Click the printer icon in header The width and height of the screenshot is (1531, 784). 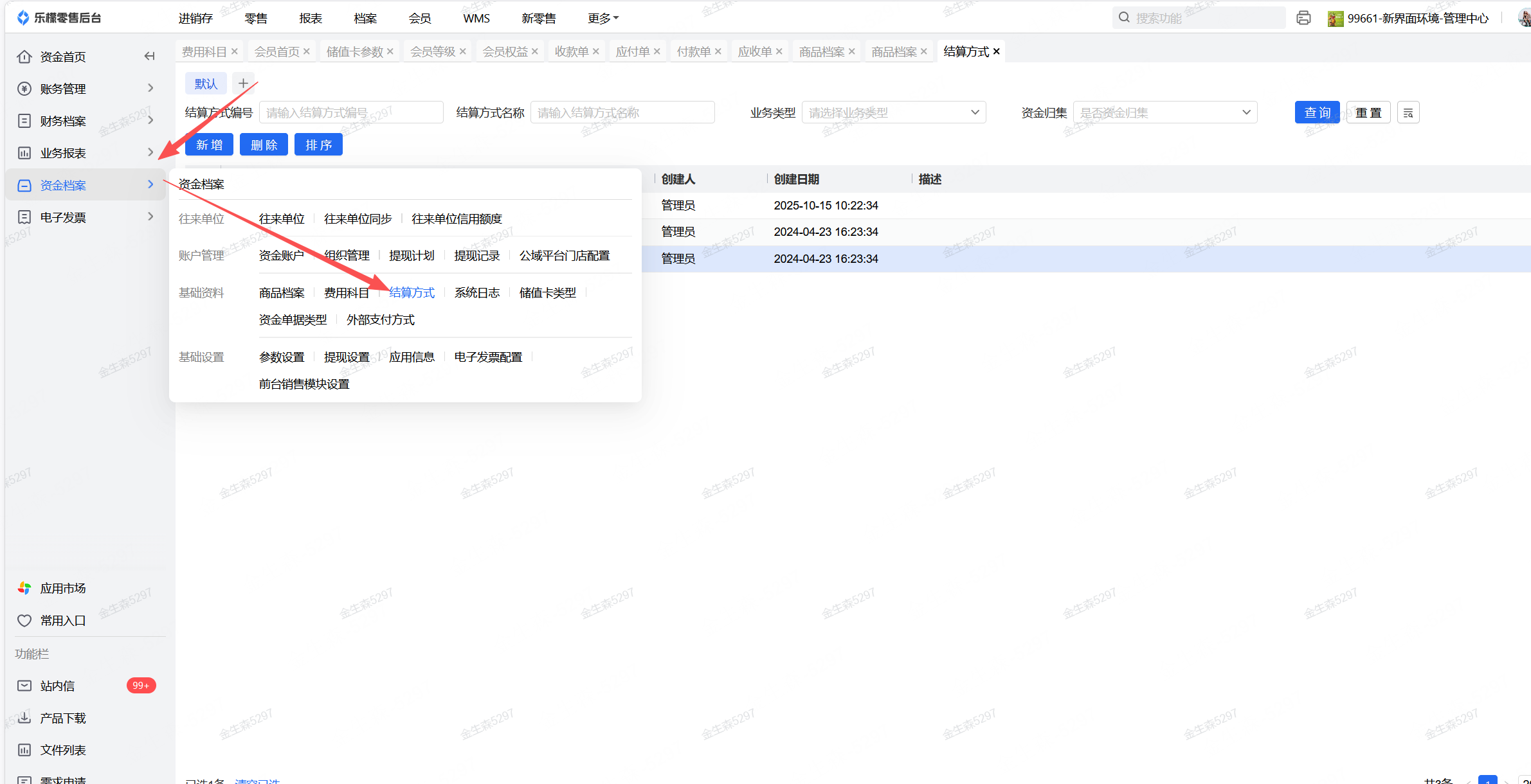coord(1303,18)
